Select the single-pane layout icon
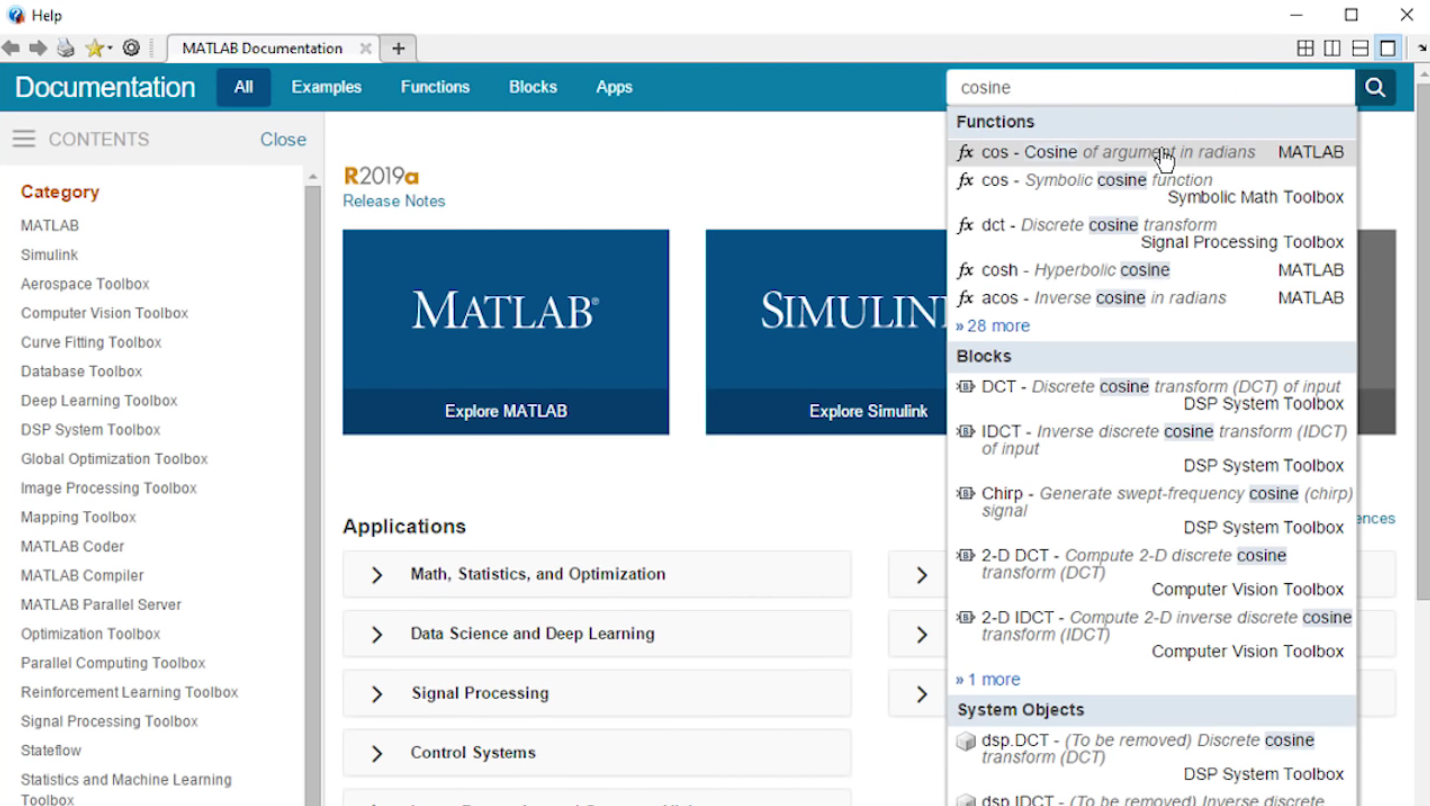1430x806 pixels. (x=1388, y=47)
